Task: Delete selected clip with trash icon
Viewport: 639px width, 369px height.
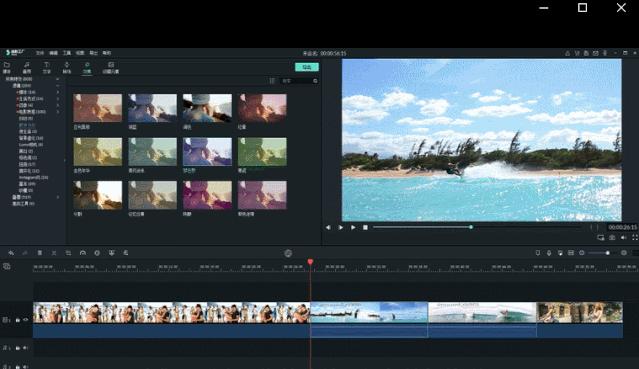Action: coord(40,253)
